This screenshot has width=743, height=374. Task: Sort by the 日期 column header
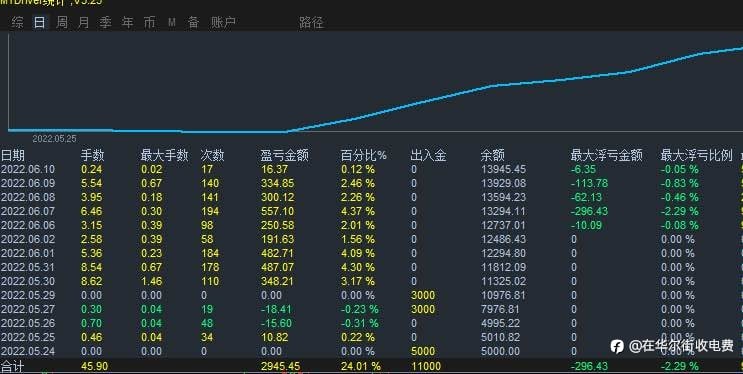coord(13,155)
